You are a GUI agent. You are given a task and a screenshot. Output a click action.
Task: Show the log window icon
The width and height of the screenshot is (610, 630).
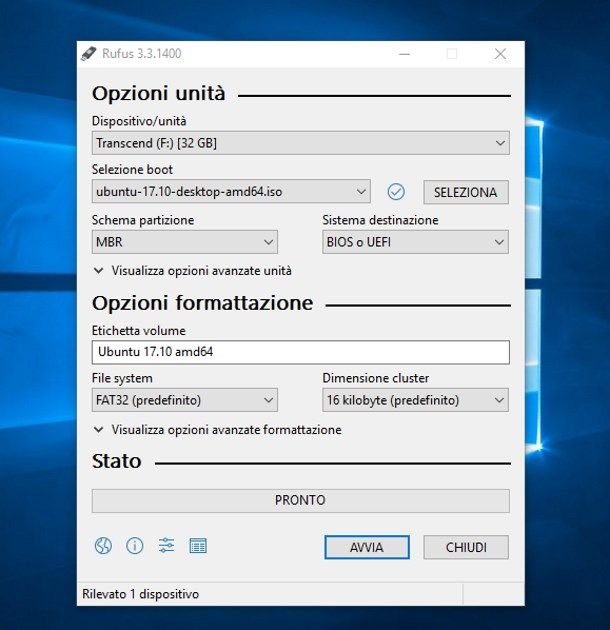pyautogui.click(x=198, y=546)
